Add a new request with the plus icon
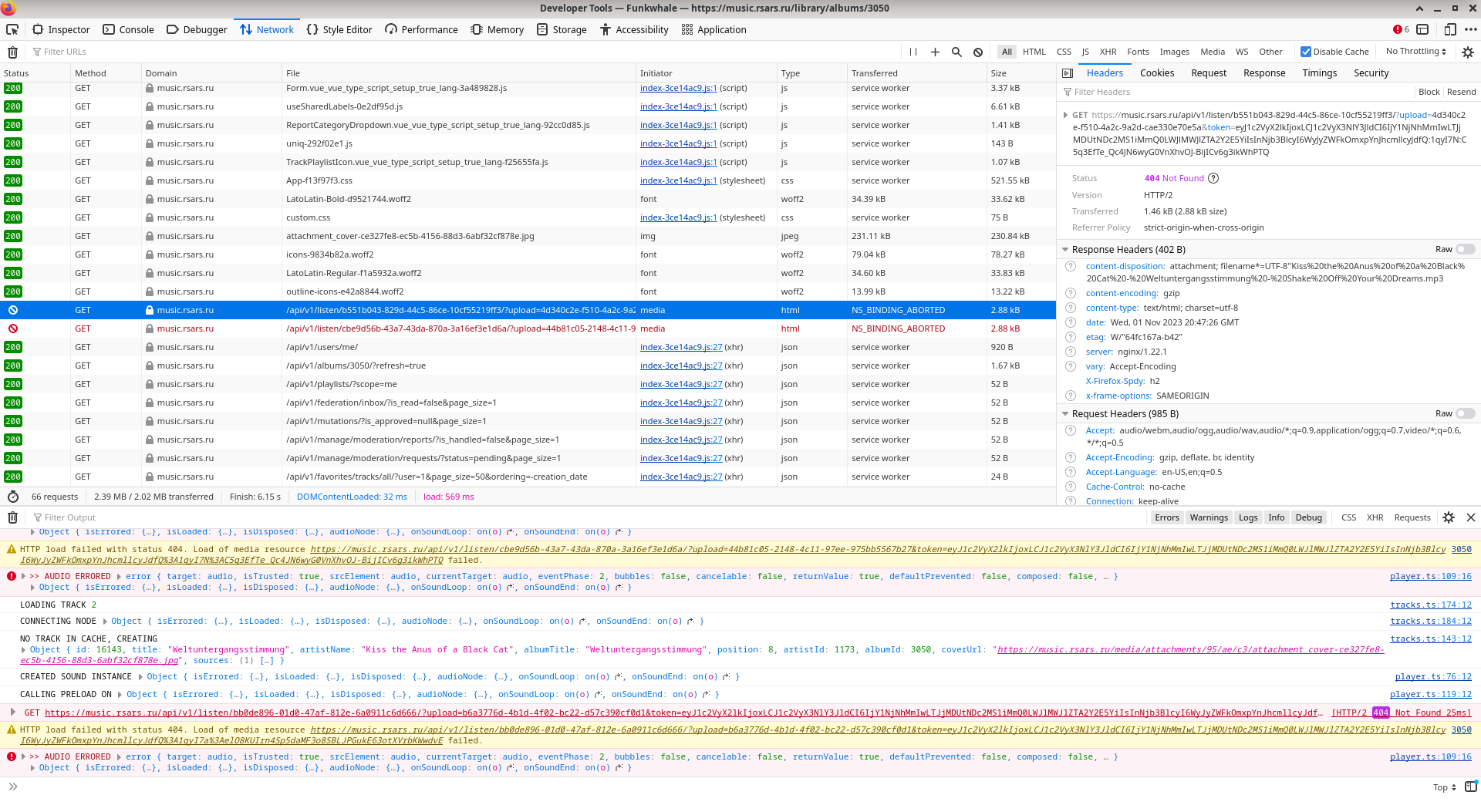The width and height of the screenshot is (1481, 812). point(935,52)
